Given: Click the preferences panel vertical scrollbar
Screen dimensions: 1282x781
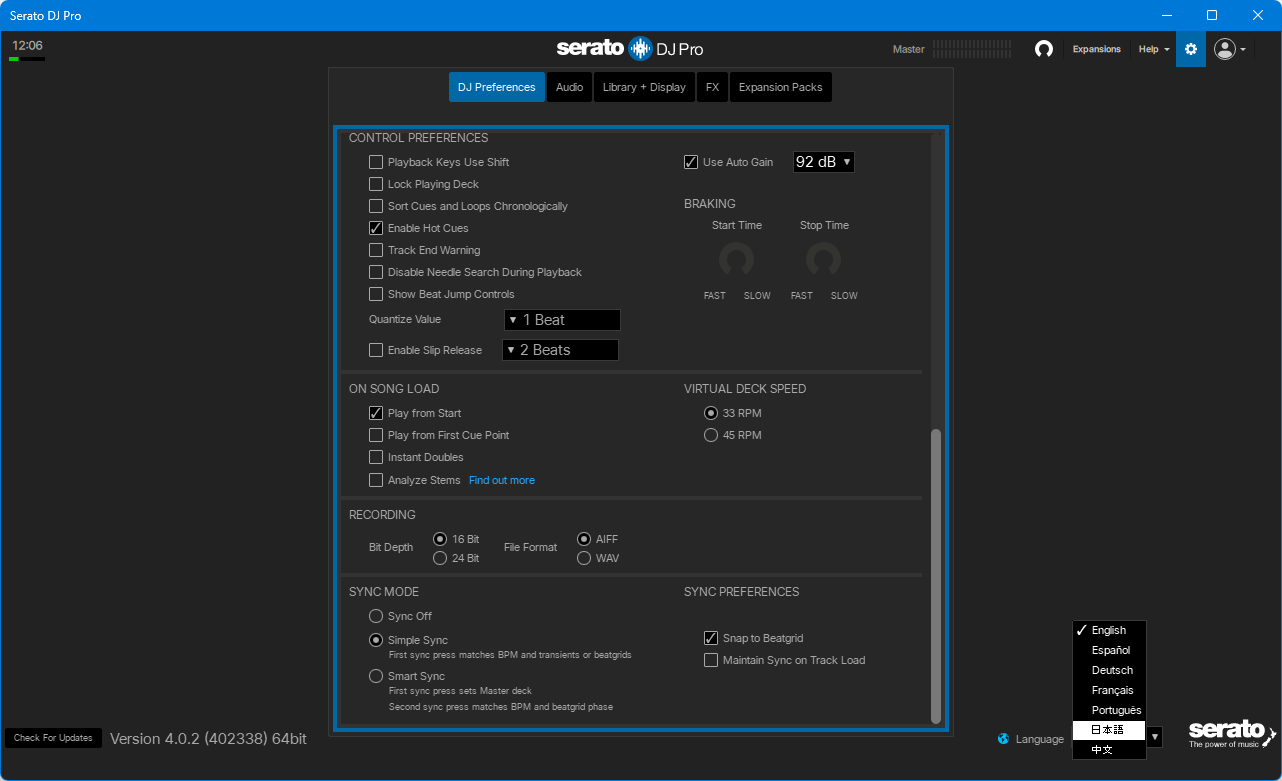Looking at the screenshot, I should (936, 574).
